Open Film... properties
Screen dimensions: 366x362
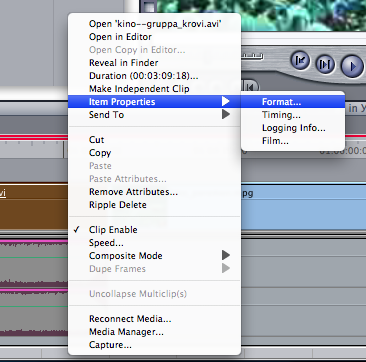(293, 141)
